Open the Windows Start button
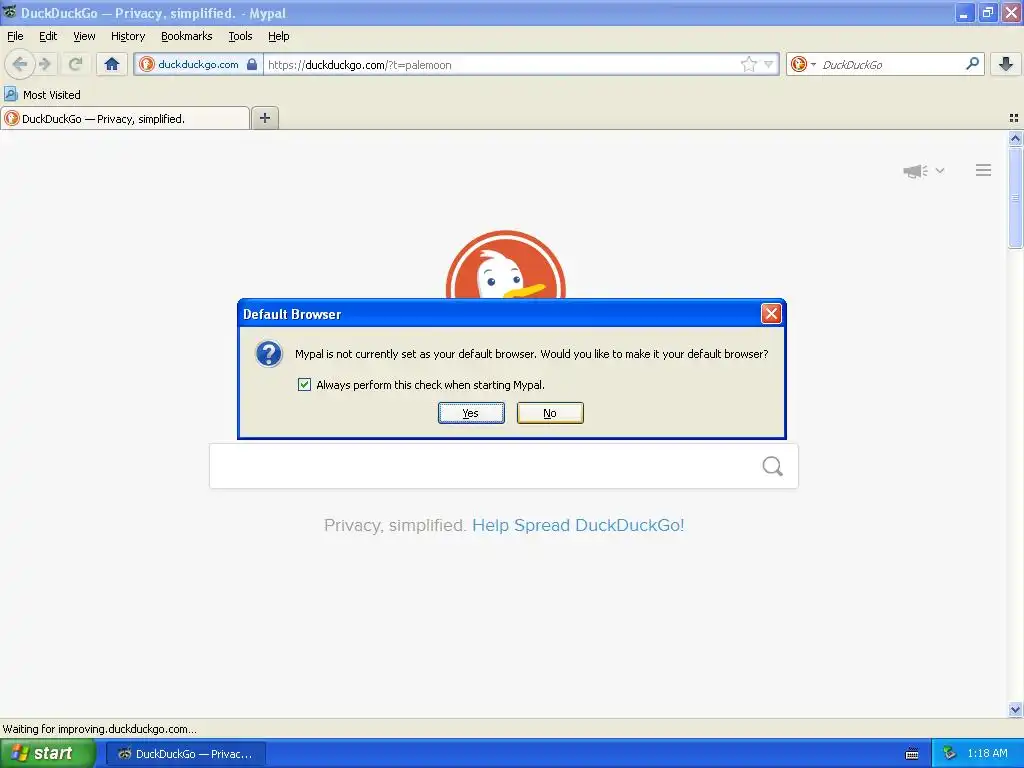The height and width of the screenshot is (768, 1024). (x=47, y=753)
